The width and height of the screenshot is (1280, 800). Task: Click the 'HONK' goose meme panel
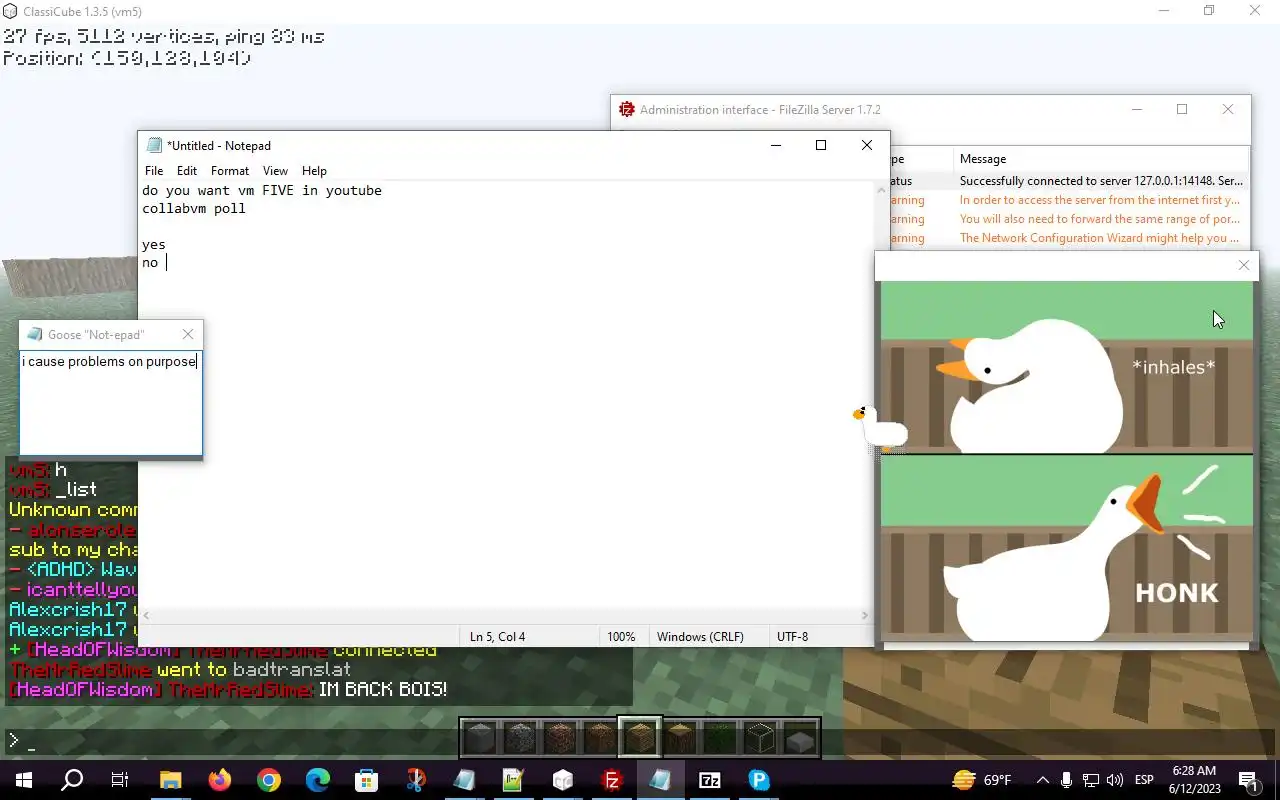[x=1067, y=548]
